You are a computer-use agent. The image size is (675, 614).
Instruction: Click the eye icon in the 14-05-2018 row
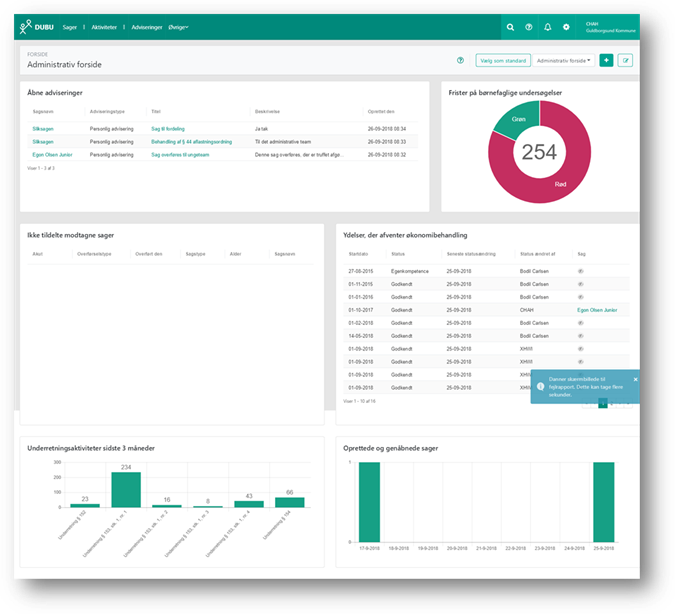(582, 336)
